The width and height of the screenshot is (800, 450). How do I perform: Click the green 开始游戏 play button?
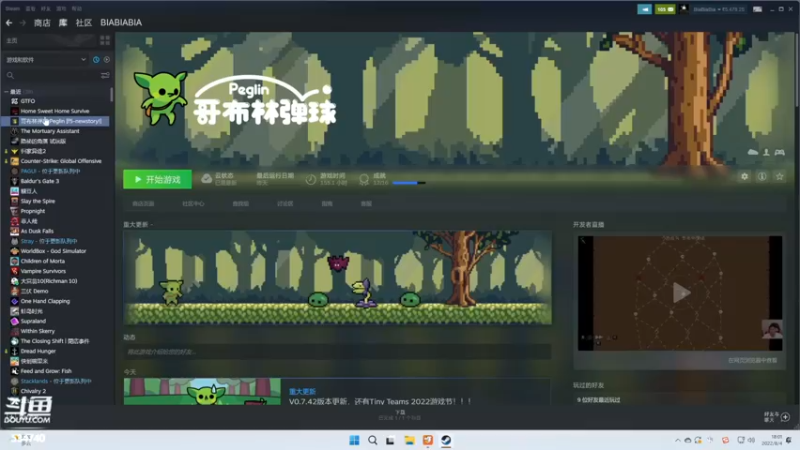click(x=157, y=179)
